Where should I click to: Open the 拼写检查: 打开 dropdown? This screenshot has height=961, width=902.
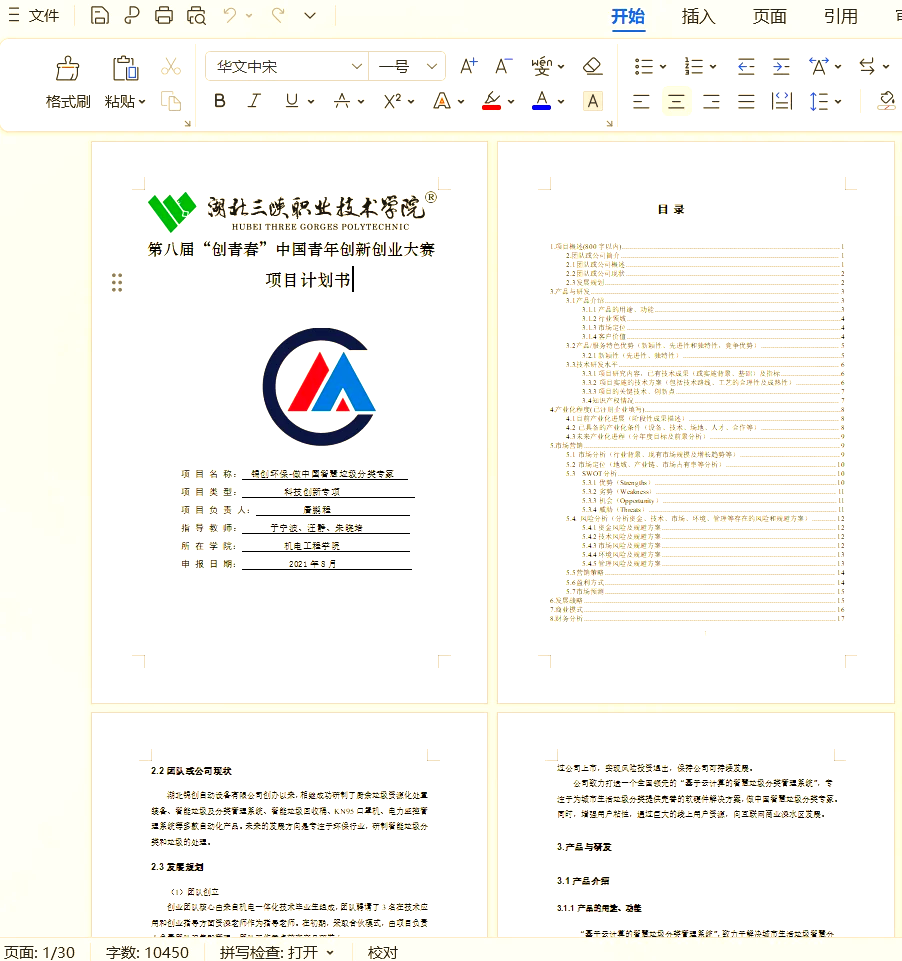[277, 952]
